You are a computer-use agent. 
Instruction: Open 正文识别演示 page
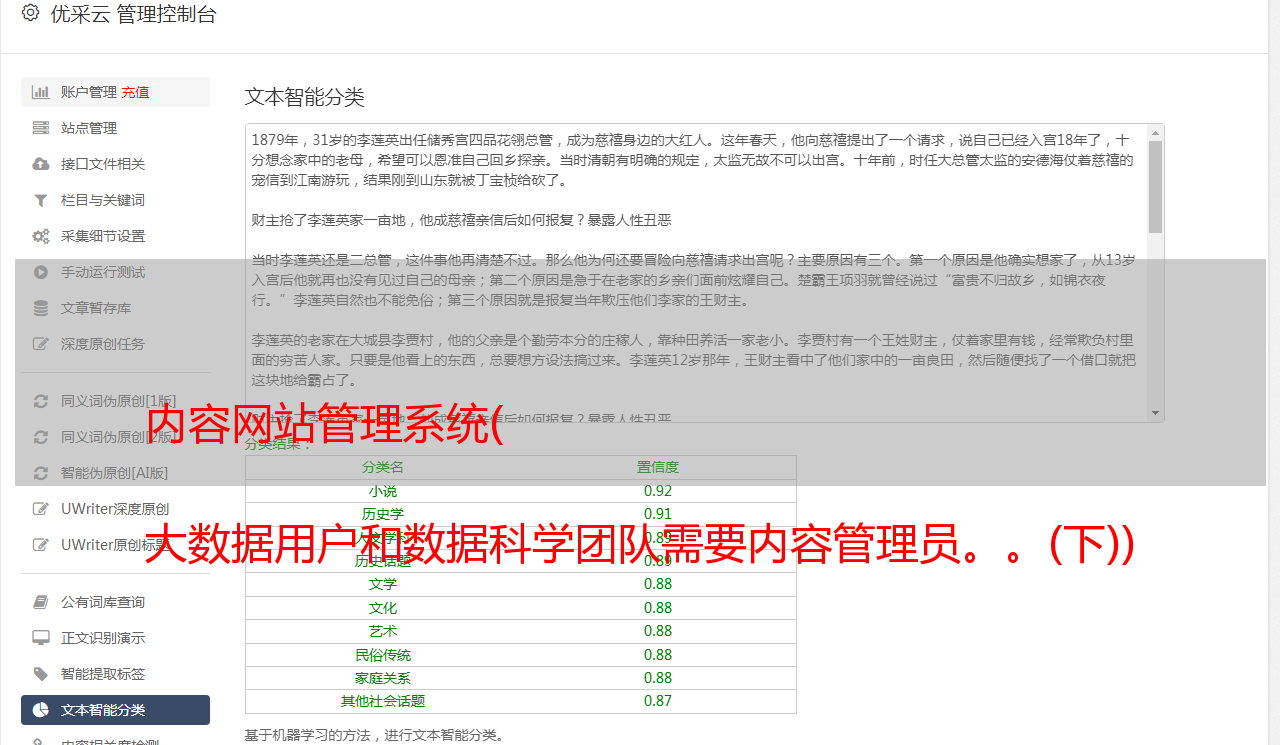(115, 638)
